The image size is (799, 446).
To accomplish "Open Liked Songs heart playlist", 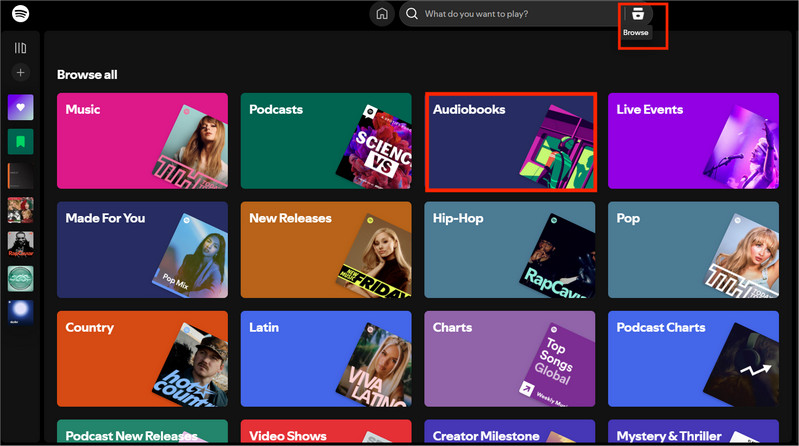I will (20, 107).
